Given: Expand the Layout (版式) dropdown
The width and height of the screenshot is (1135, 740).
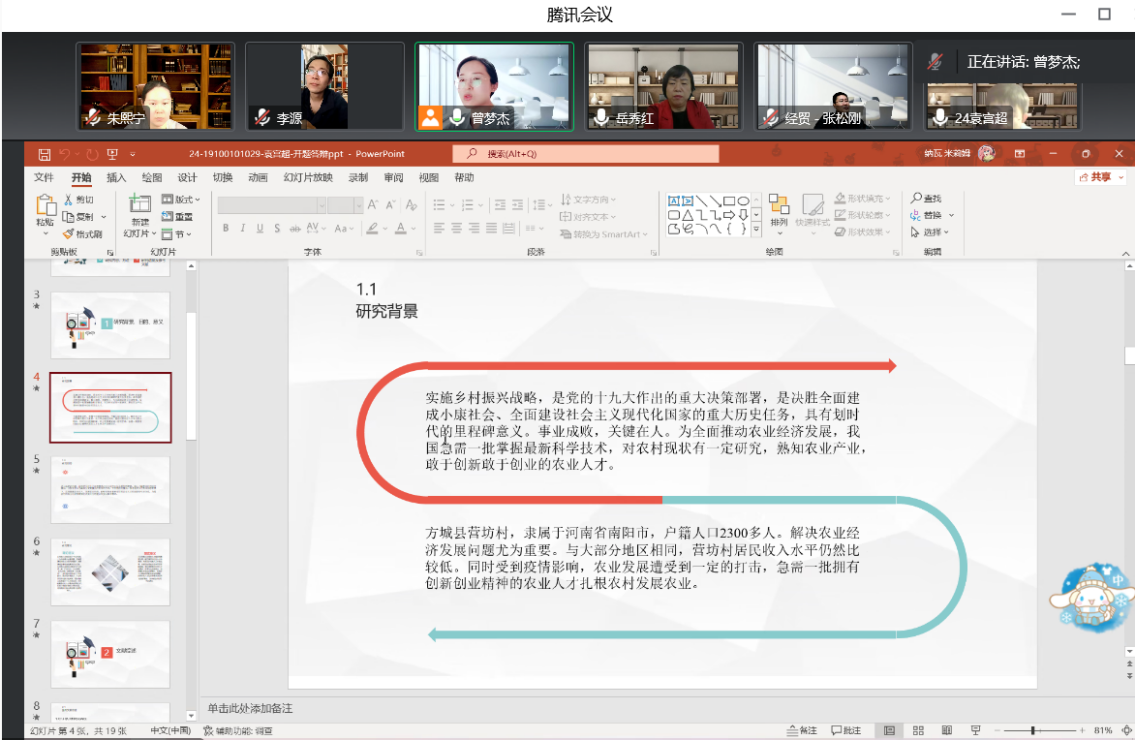Looking at the screenshot, I should tap(181, 199).
